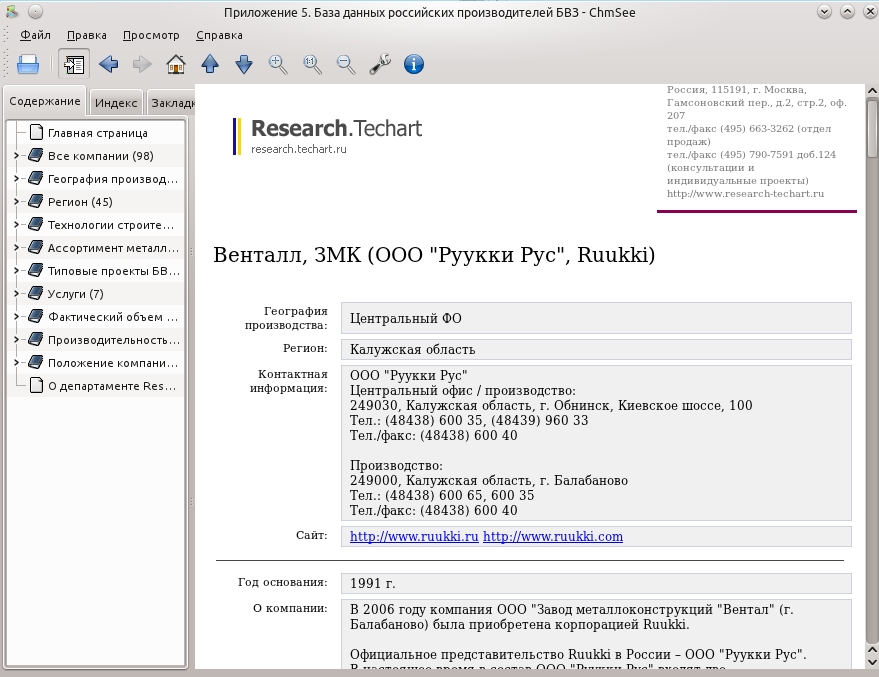Image resolution: width=879 pixels, height=677 pixels.
Task: Click the 1991 г. founding year value
Action: coord(596,583)
